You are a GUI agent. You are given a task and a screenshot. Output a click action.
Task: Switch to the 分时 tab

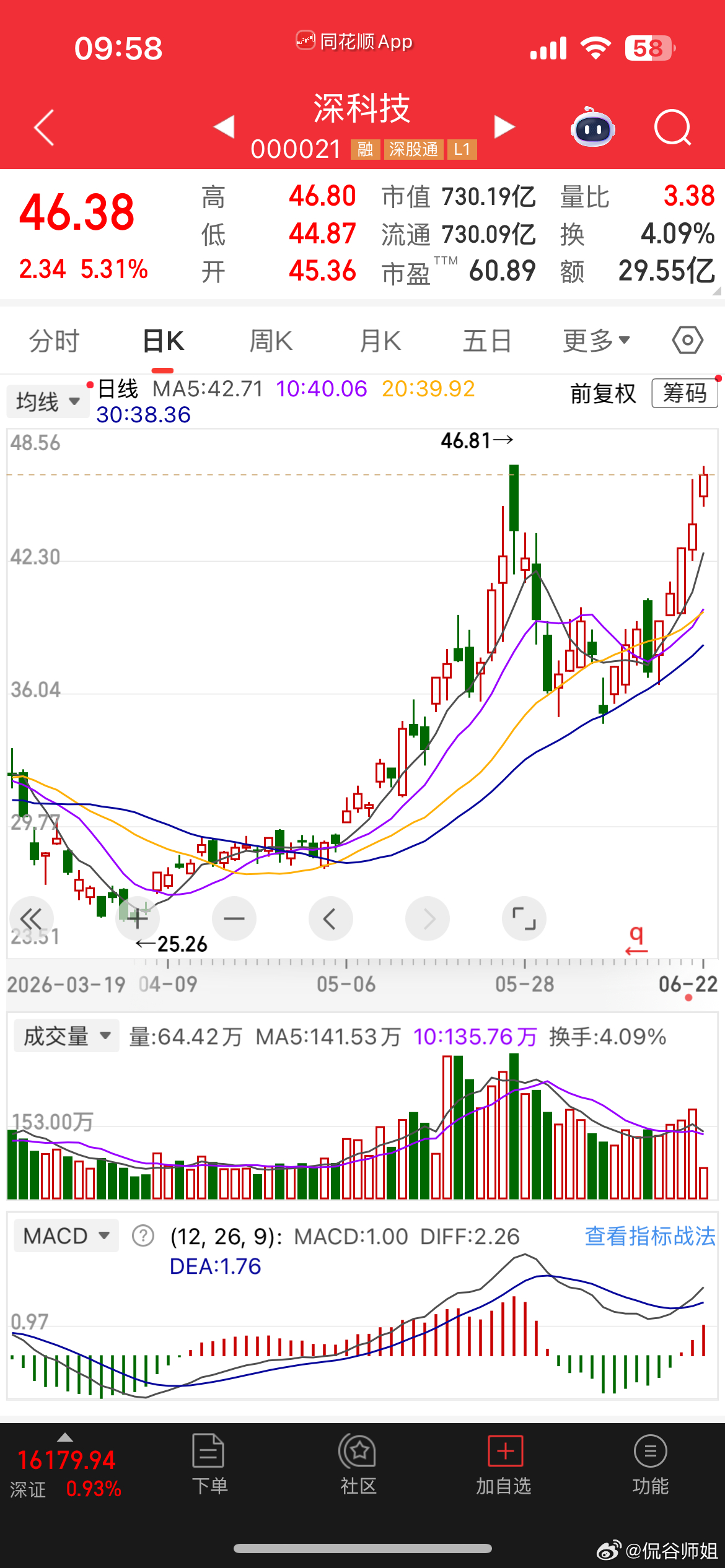pyautogui.click(x=55, y=341)
